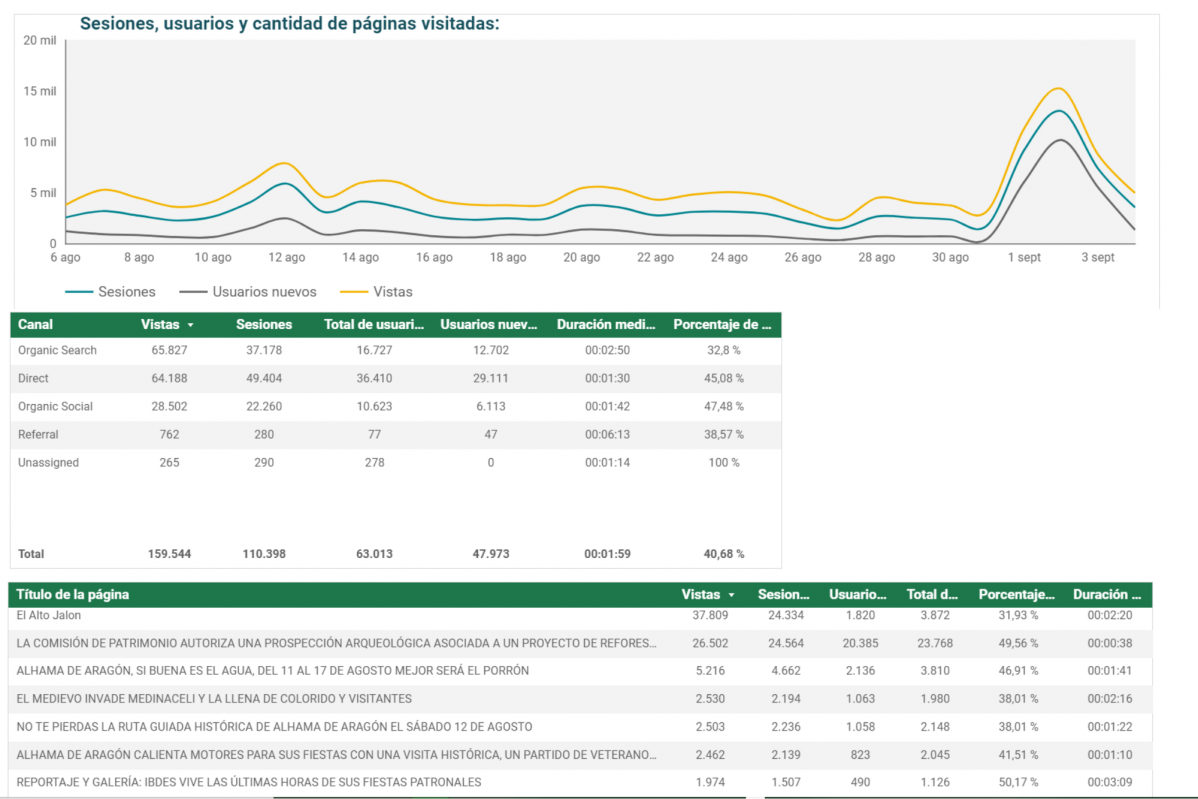Click Porcentaje de ... header in channel table

[722, 325]
